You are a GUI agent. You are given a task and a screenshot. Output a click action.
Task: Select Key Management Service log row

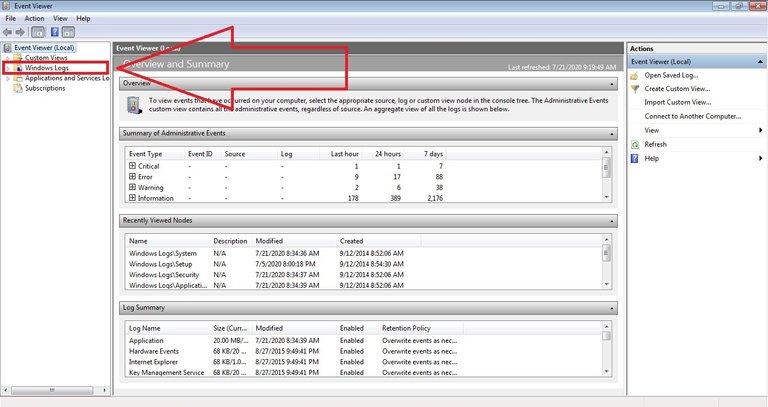pyautogui.click(x=363, y=373)
